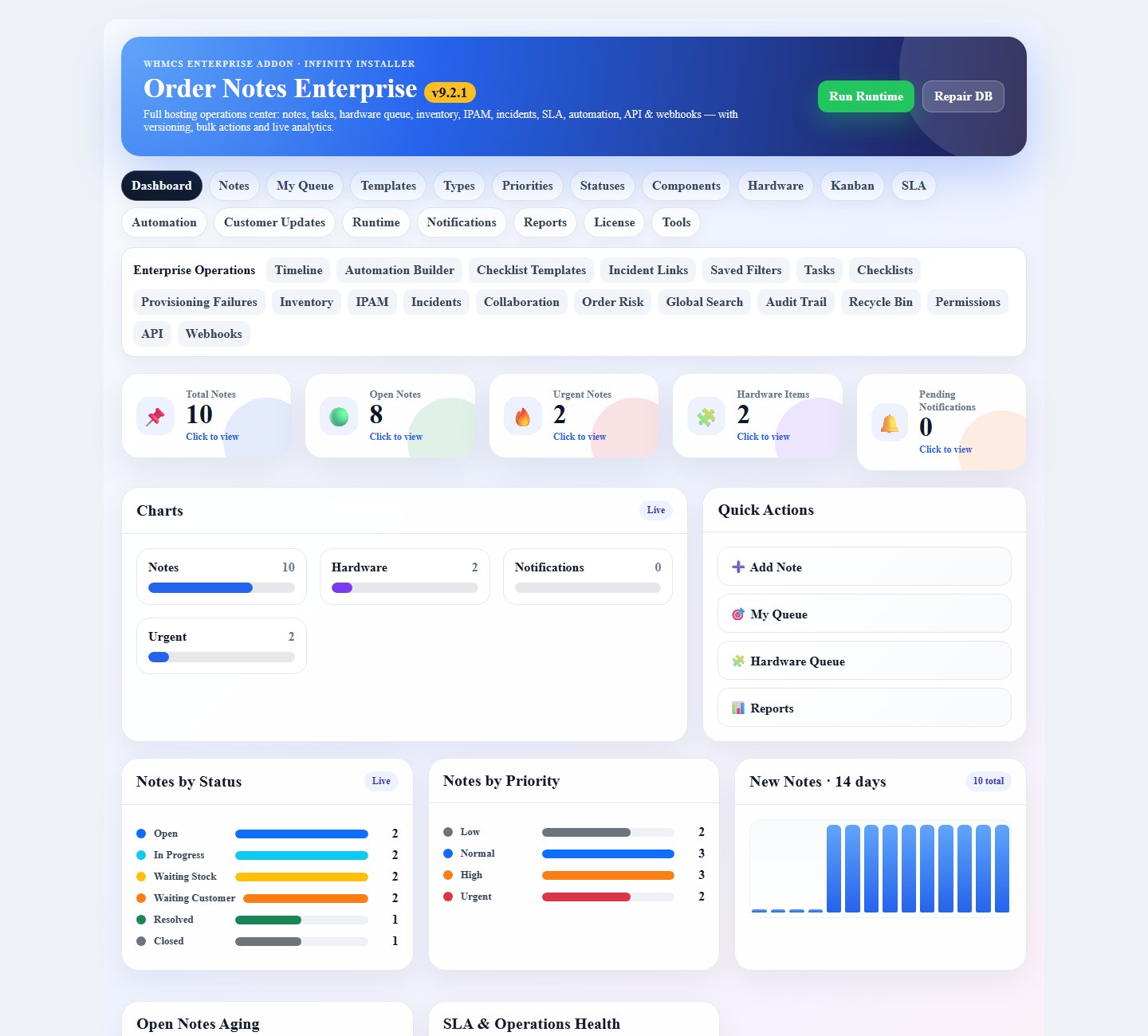This screenshot has width=1148, height=1036.
Task: Click the Waiting Stock yellow status bar
Action: (x=301, y=877)
